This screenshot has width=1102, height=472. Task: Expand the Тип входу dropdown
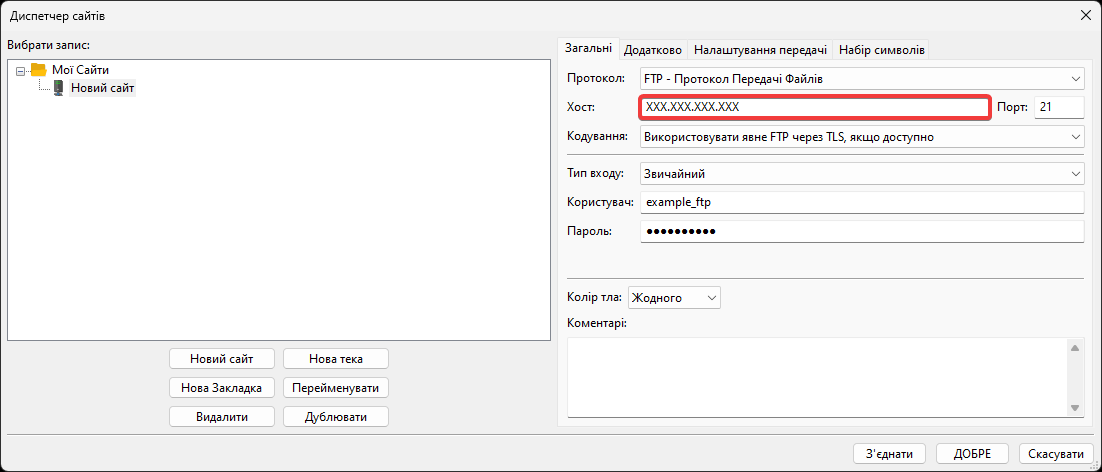tap(861, 174)
